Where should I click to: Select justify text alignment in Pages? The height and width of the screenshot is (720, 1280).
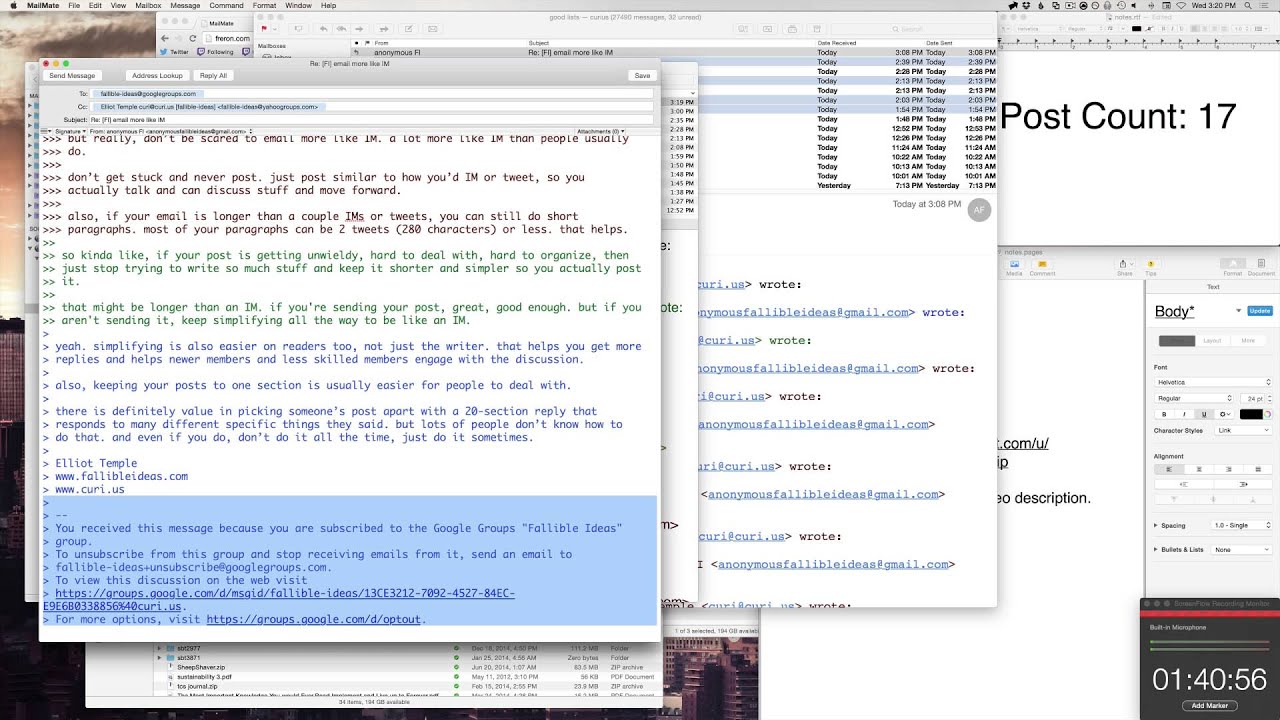pos(1258,469)
